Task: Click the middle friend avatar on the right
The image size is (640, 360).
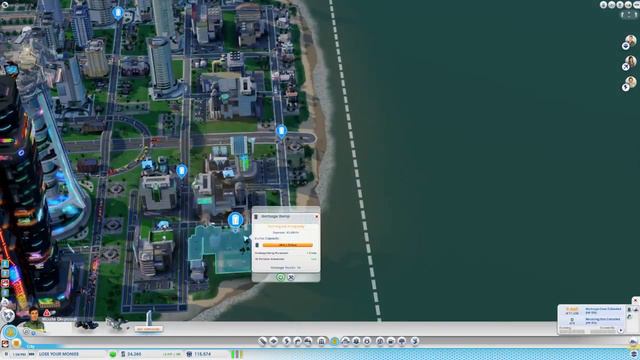Action: pos(631,61)
